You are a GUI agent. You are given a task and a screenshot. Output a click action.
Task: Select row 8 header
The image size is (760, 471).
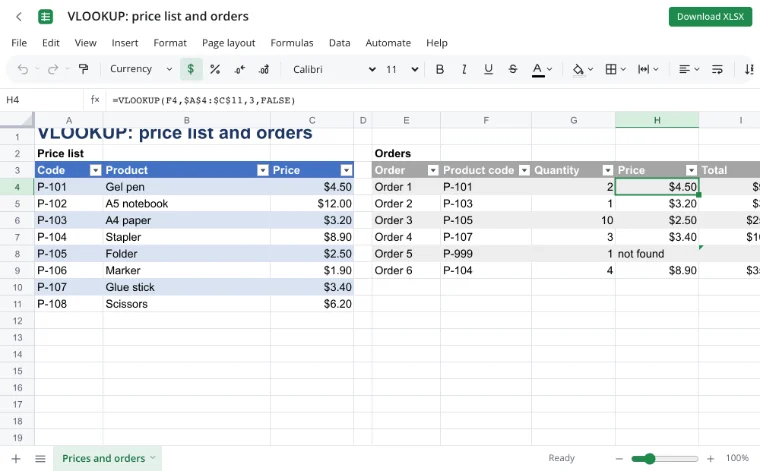[x=17, y=254]
